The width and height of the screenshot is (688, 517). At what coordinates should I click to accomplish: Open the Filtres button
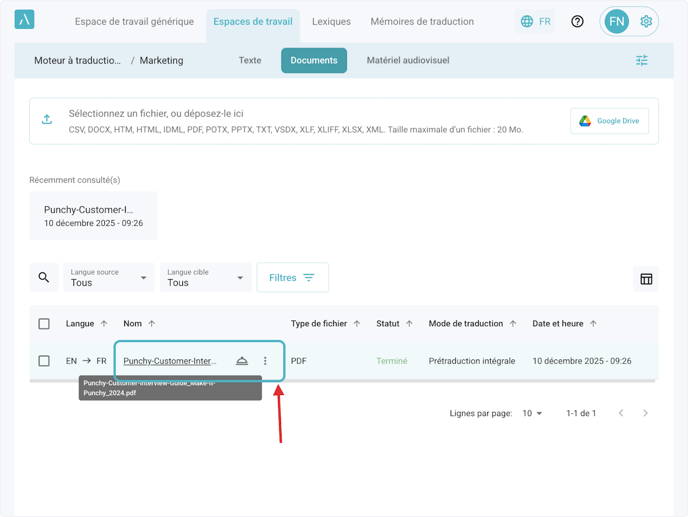point(292,278)
